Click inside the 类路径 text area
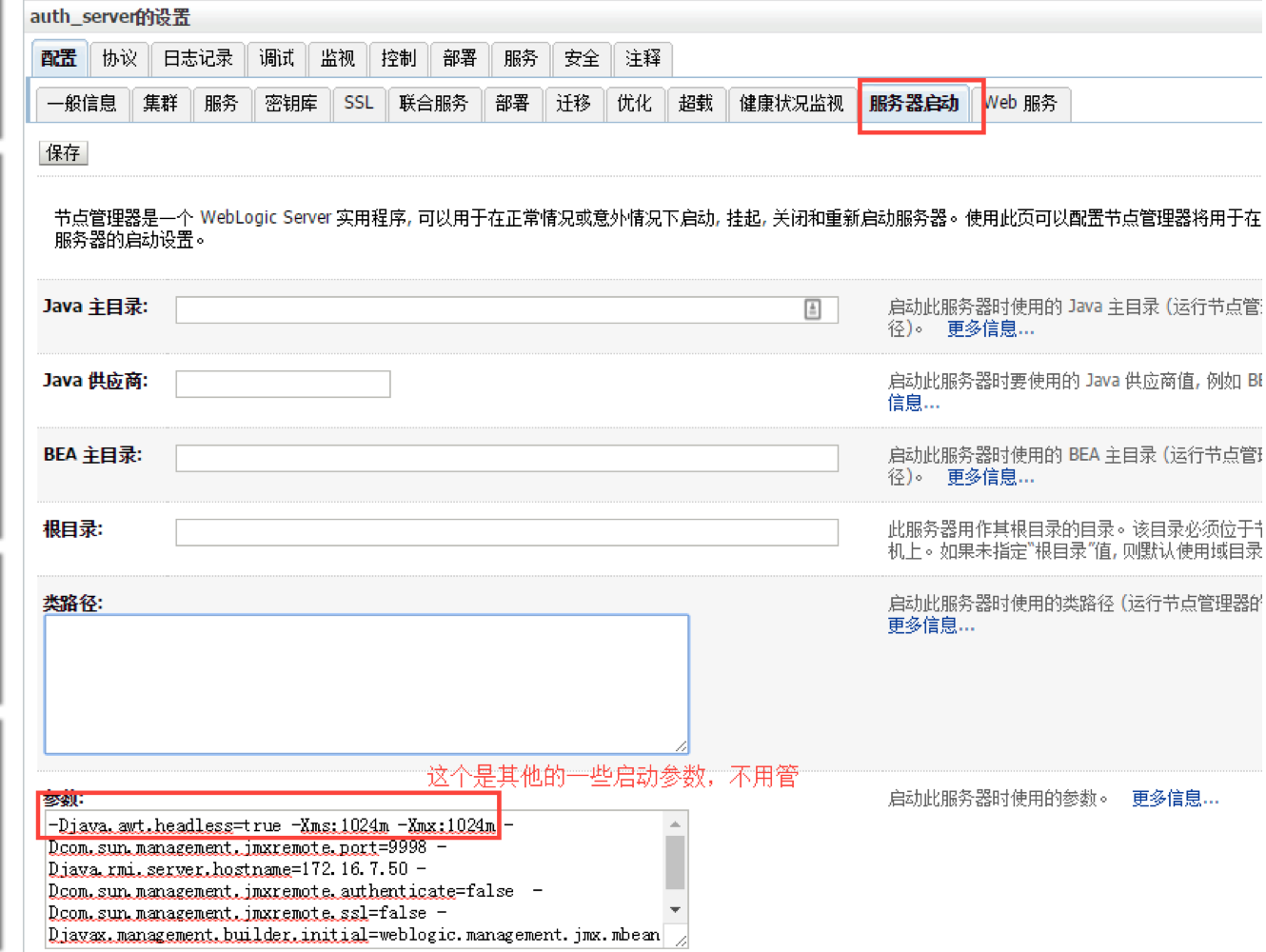The height and width of the screenshot is (952, 1266). pos(366,684)
